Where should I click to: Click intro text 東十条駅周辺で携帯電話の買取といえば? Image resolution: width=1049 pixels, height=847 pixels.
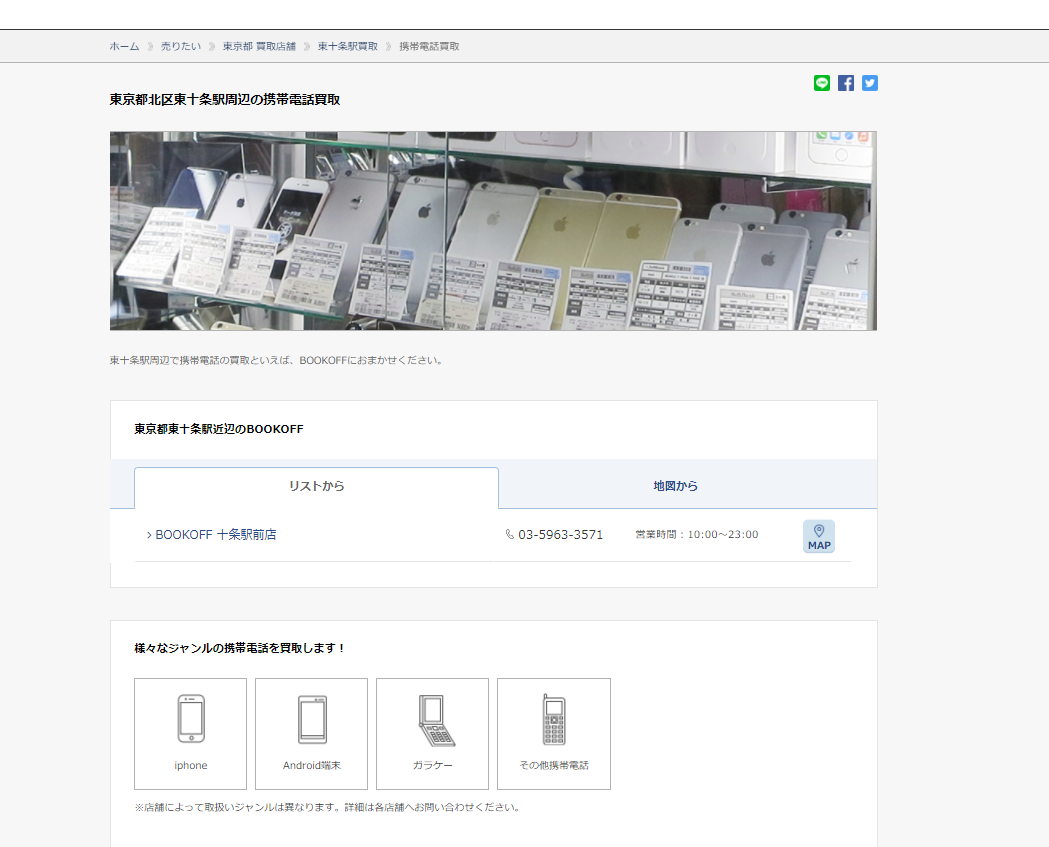click(x=276, y=360)
